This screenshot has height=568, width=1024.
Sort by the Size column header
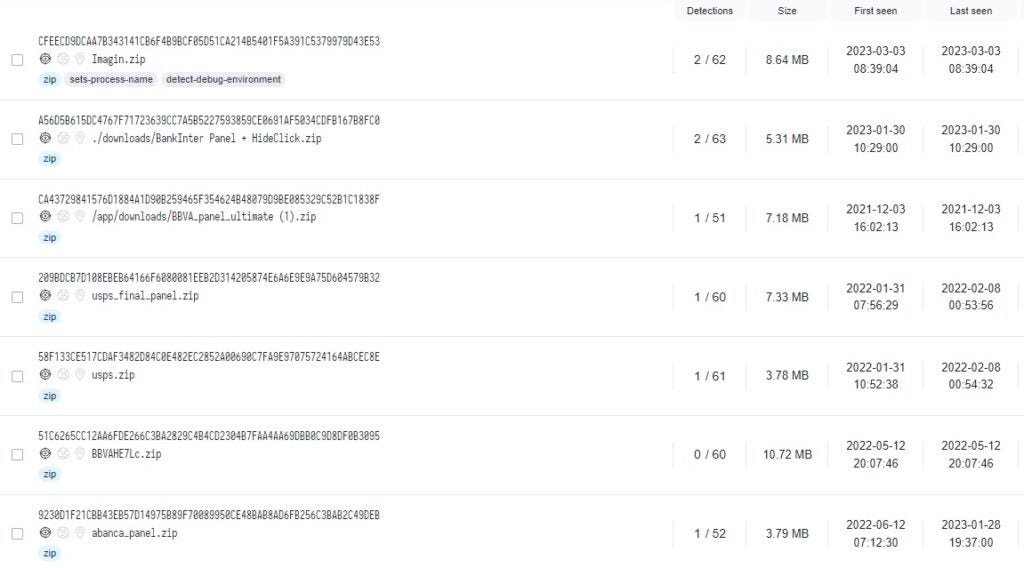point(787,11)
